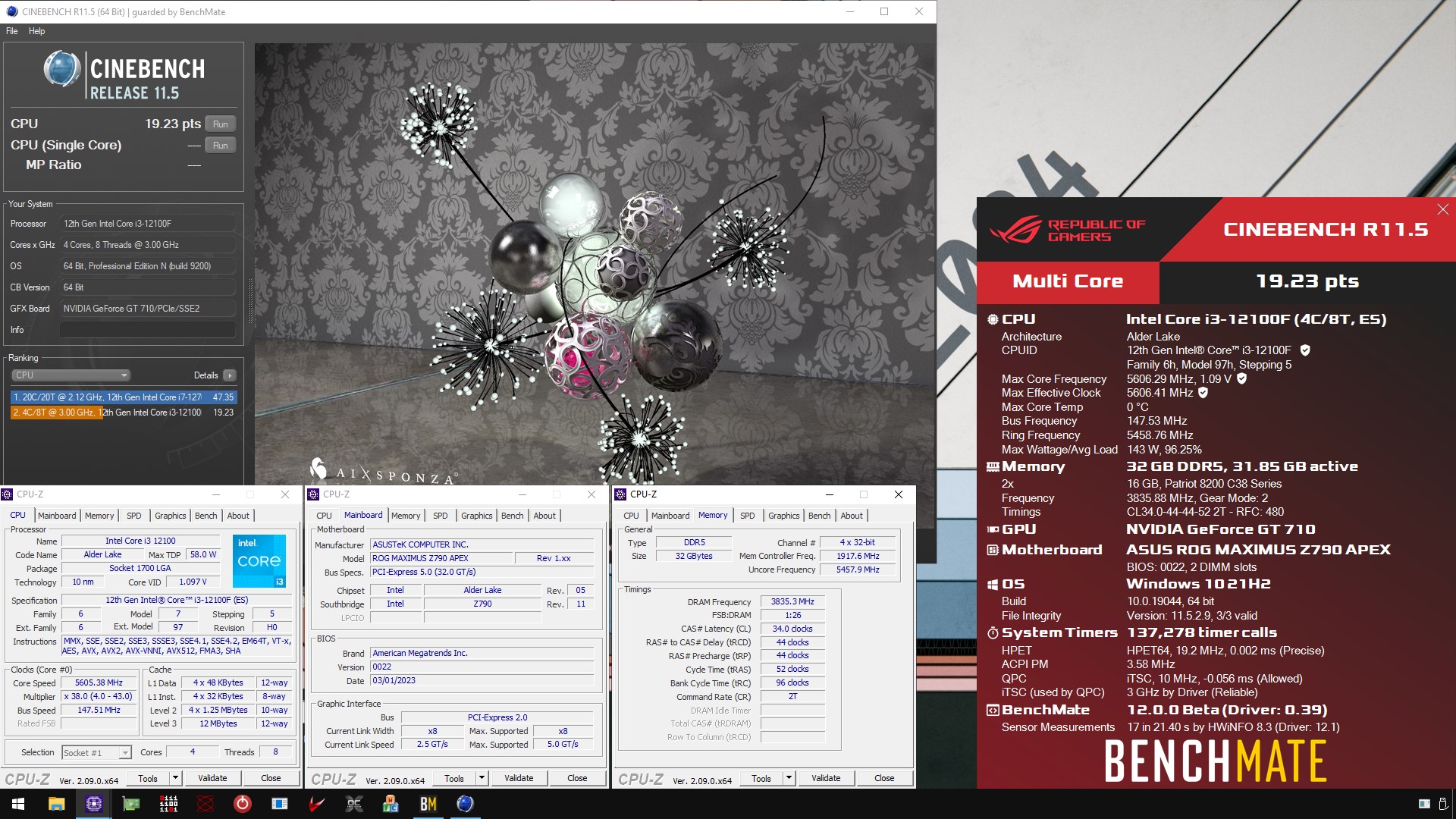Click the ROG MAXIMUS Z790 APEX model field
The height and width of the screenshot is (819, 1456).
point(441,558)
